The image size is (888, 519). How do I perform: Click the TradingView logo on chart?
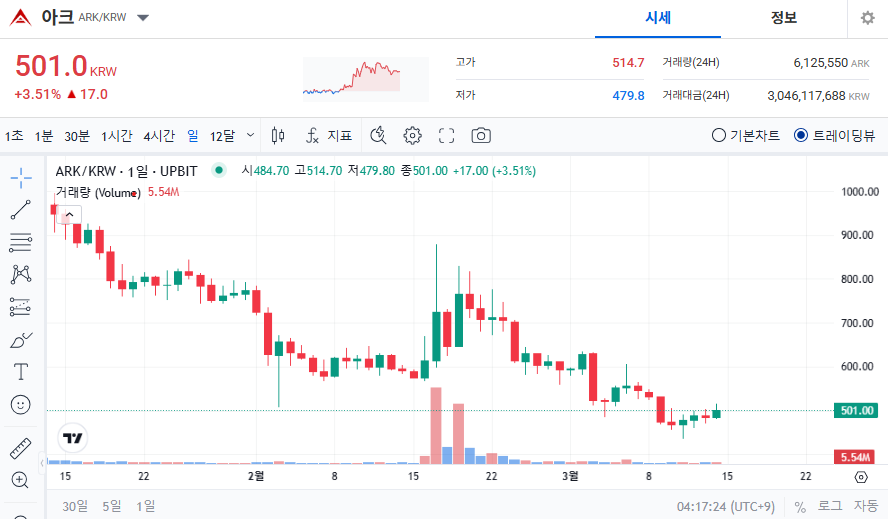pyautogui.click(x=73, y=438)
